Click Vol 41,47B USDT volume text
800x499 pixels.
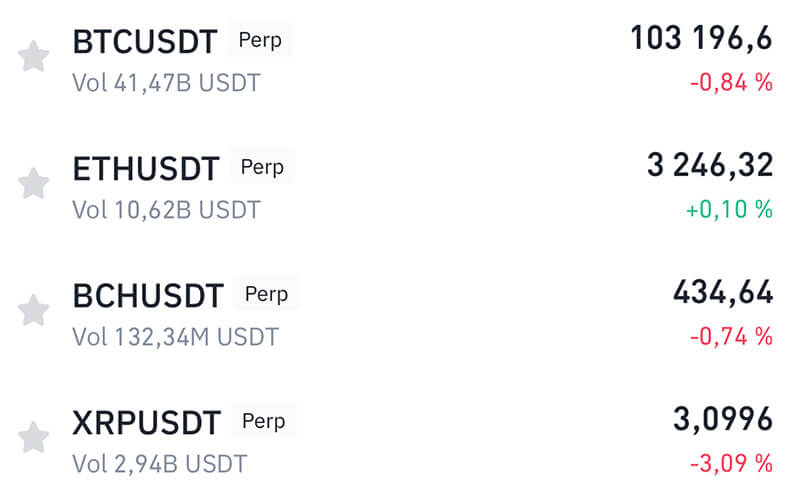[166, 83]
